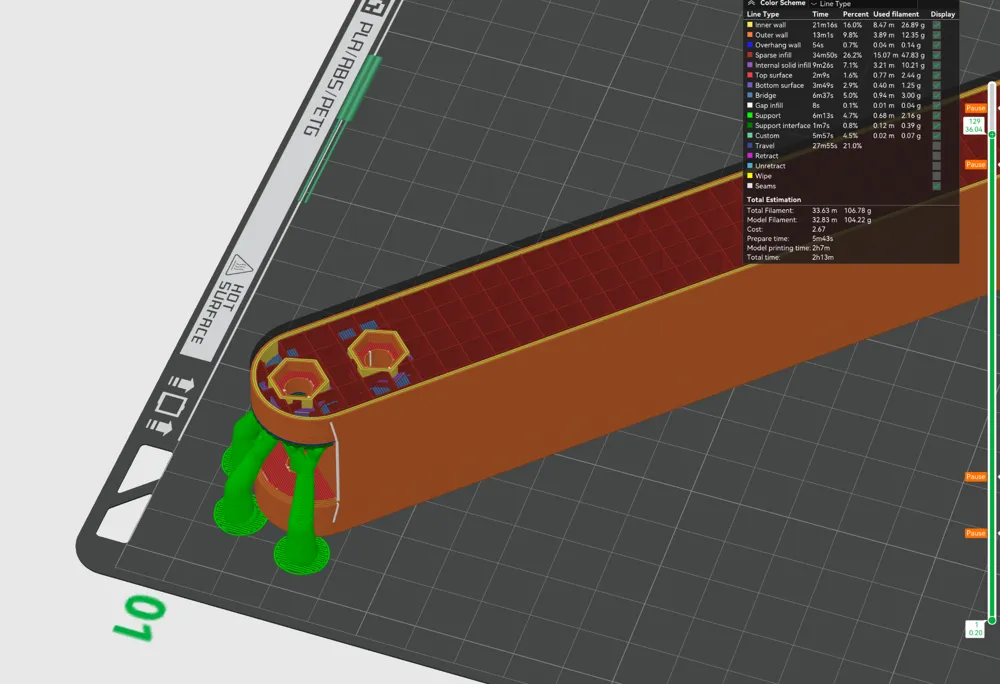Click the yellow Wipe swatch
Image resolution: width=1000 pixels, height=684 pixels.
tap(750, 176)
